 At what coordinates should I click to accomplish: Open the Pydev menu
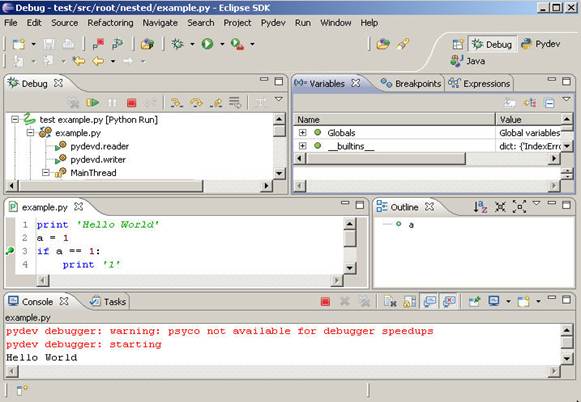tap(273, 23)
